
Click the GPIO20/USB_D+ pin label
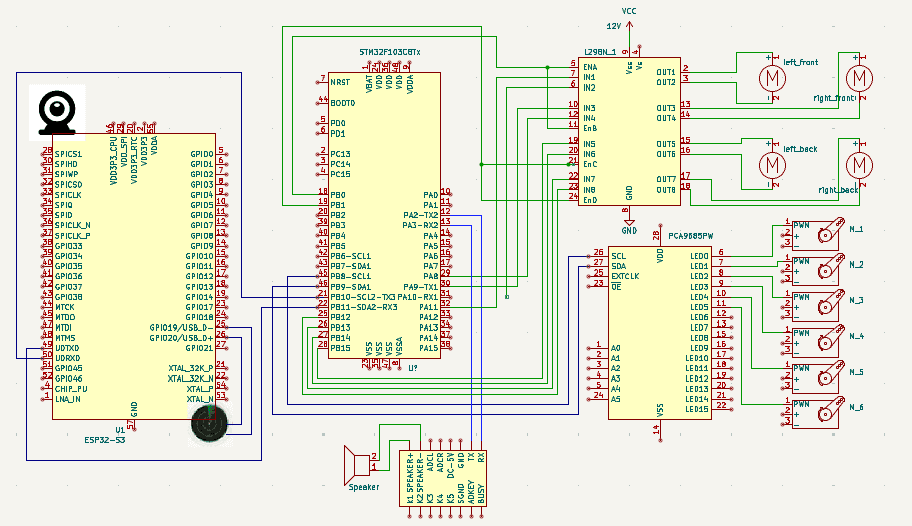pos(181,337)
